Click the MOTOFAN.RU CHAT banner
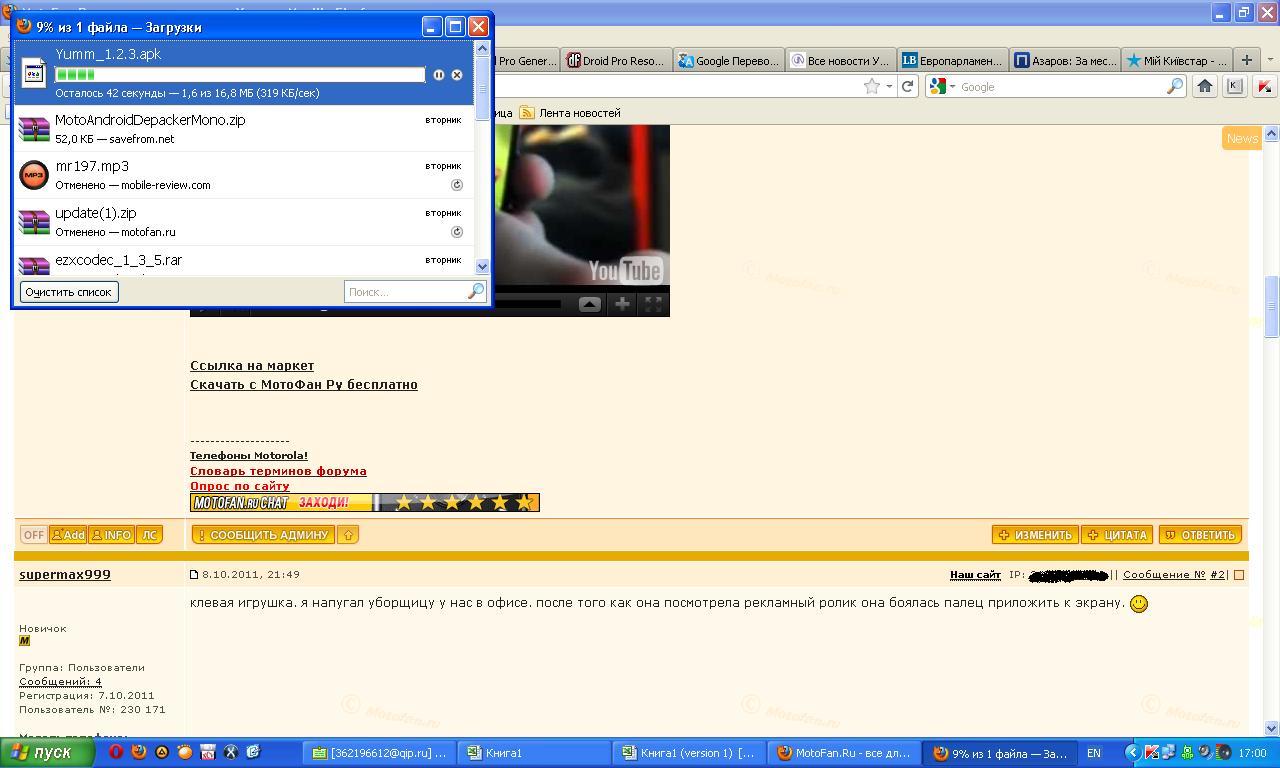The image size is (1280, 768). click(365, 502)
